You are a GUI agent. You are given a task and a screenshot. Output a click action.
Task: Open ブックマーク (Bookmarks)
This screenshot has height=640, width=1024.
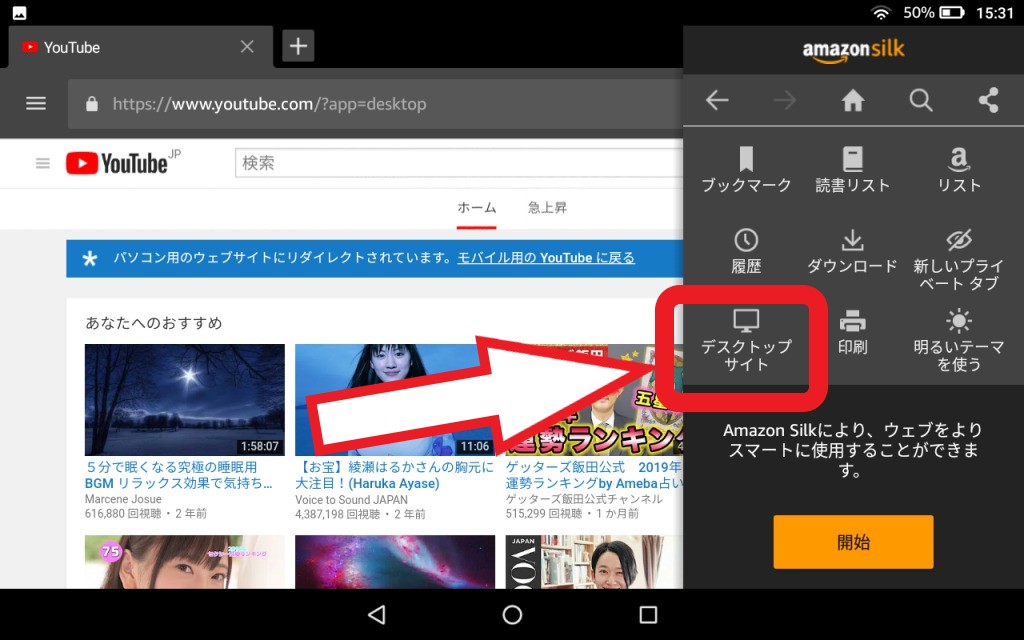pos(746,170)
